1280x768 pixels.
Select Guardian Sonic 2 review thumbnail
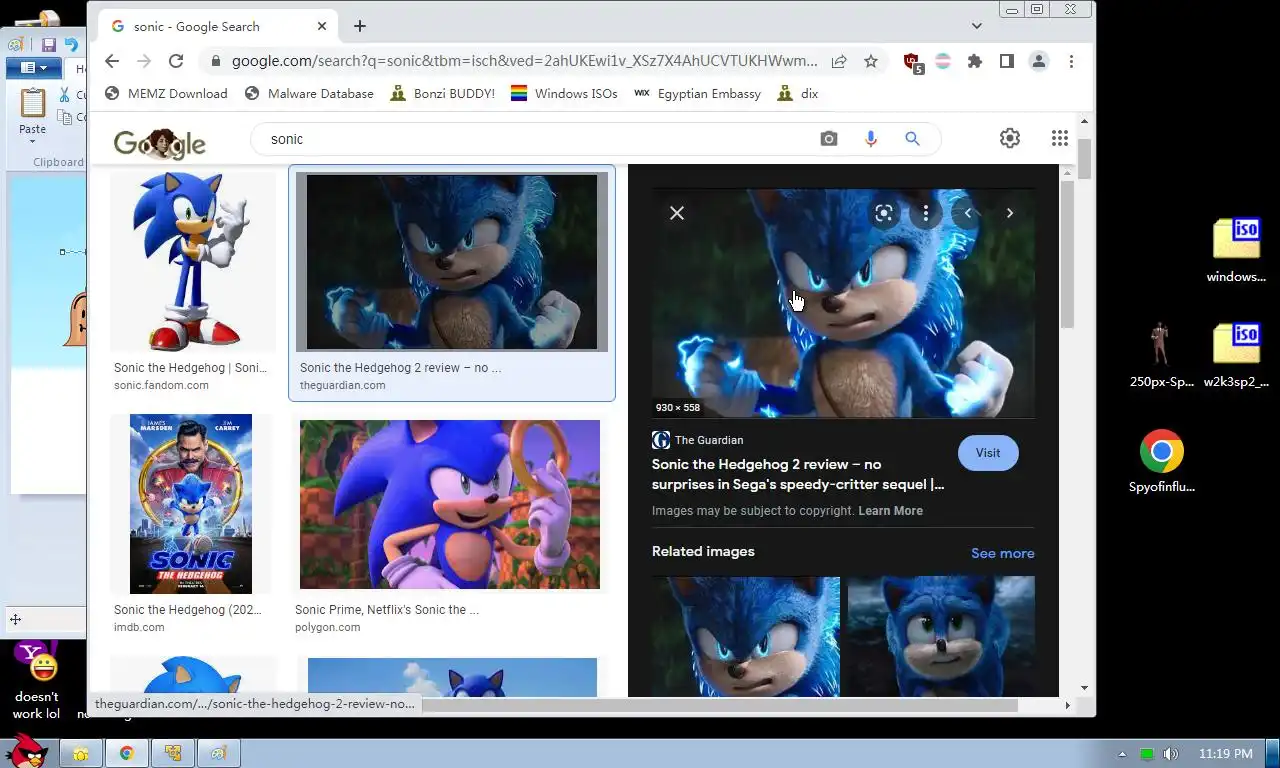point(452,262)
